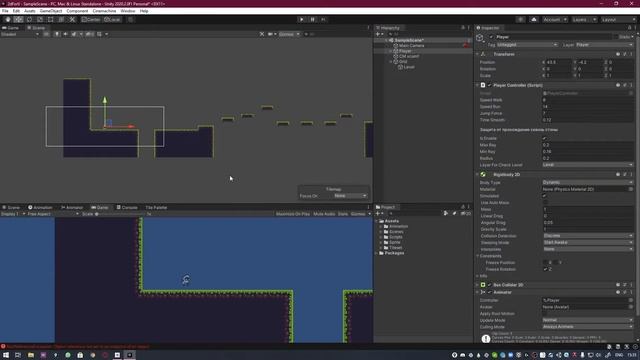Image resolution: width=640 pixels, height=360 pixels.
Task: Open the Account dropdown
Action: tap(555, 20)
